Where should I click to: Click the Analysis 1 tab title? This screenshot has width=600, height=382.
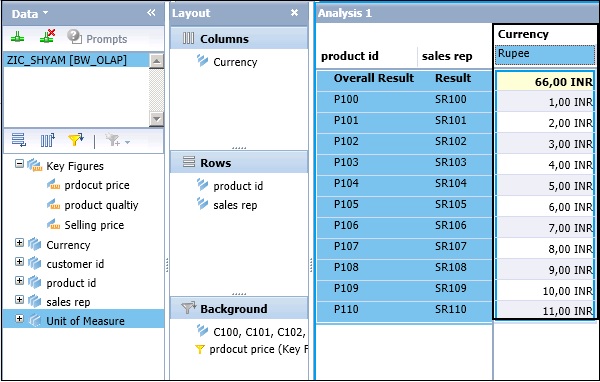344,13
